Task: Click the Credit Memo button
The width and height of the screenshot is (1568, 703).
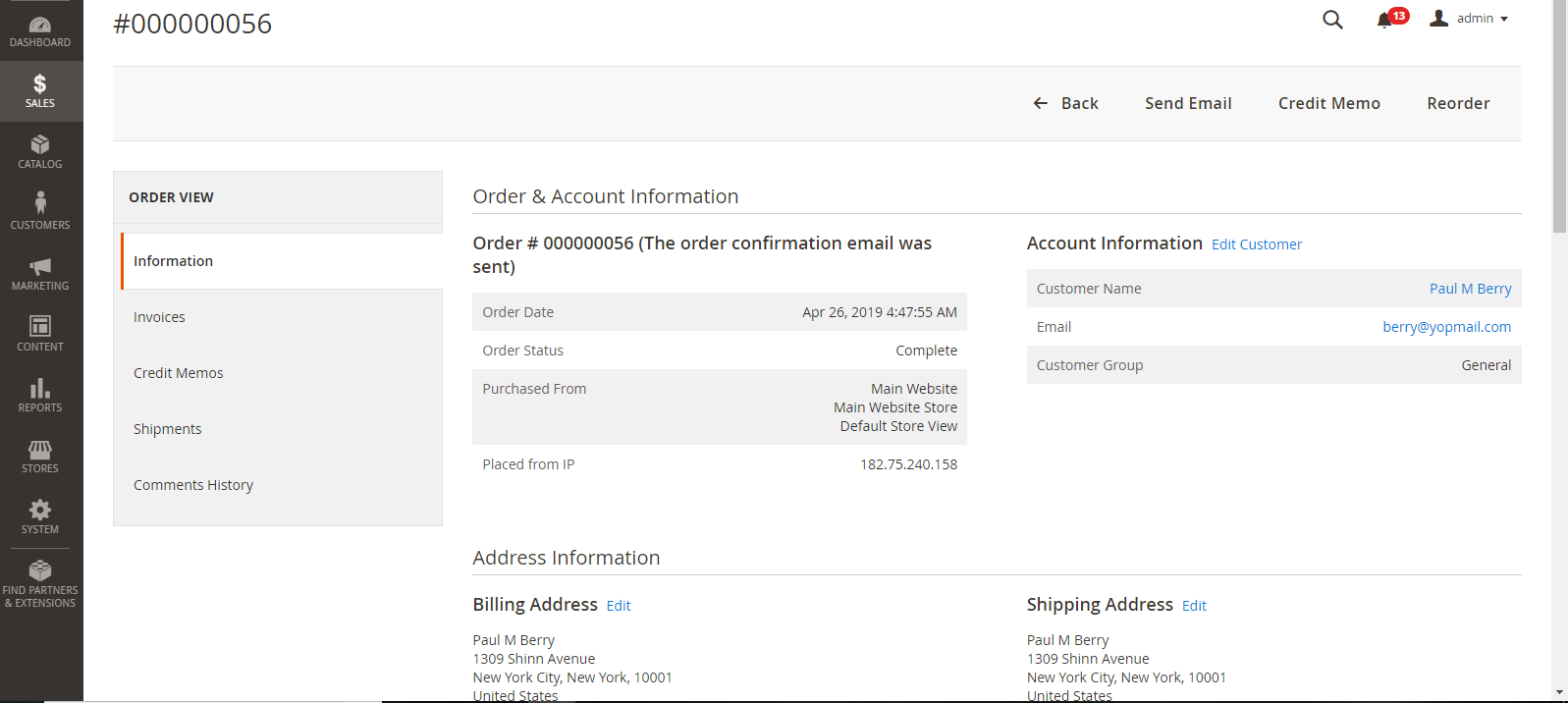Action: 1328,103
